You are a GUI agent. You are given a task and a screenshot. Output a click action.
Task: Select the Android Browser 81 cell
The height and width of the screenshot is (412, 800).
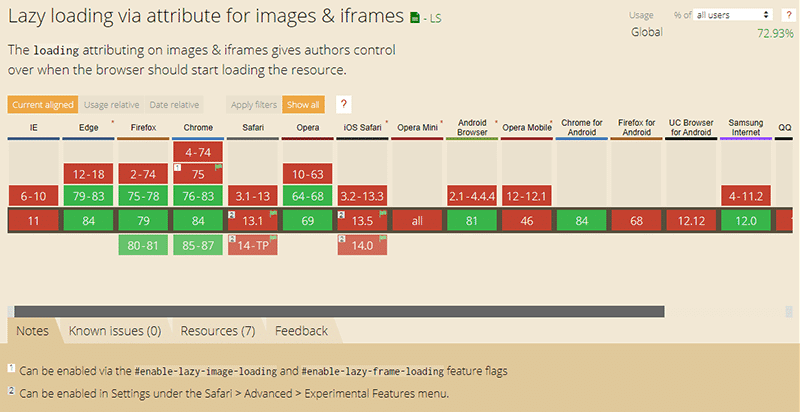click(x=472, y=221)
